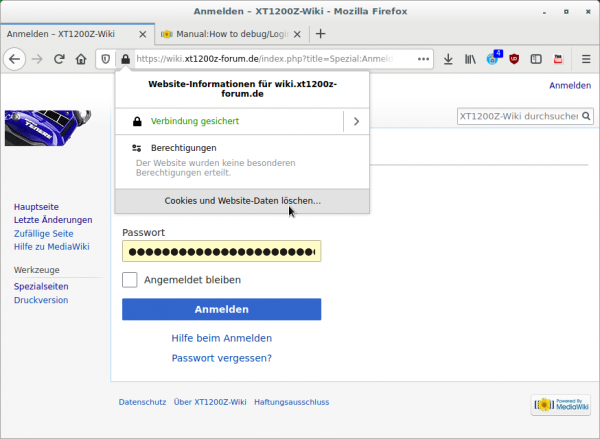600x439 pixels.
Task: Open Letzte Änderungen in the sidebar
Action: coord(53,220)
